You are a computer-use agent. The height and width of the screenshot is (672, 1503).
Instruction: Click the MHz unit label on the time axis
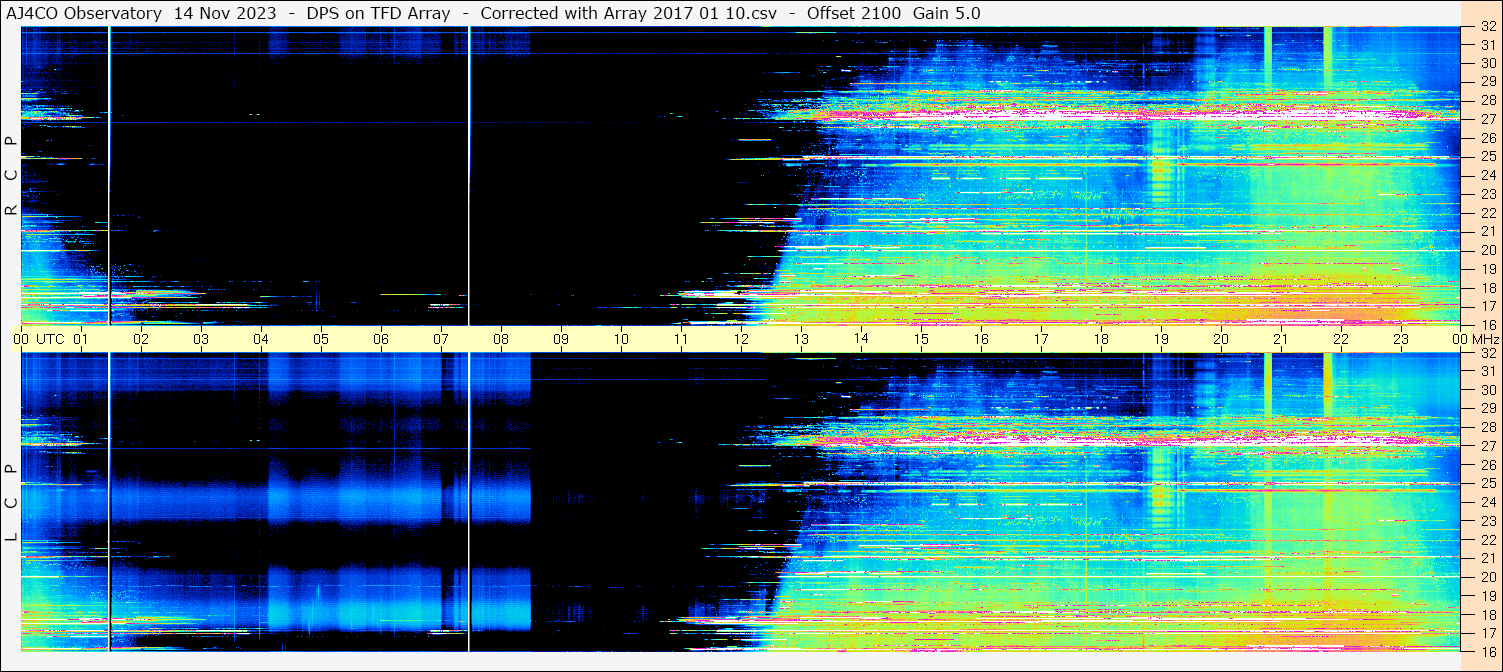coord(1480,339)
